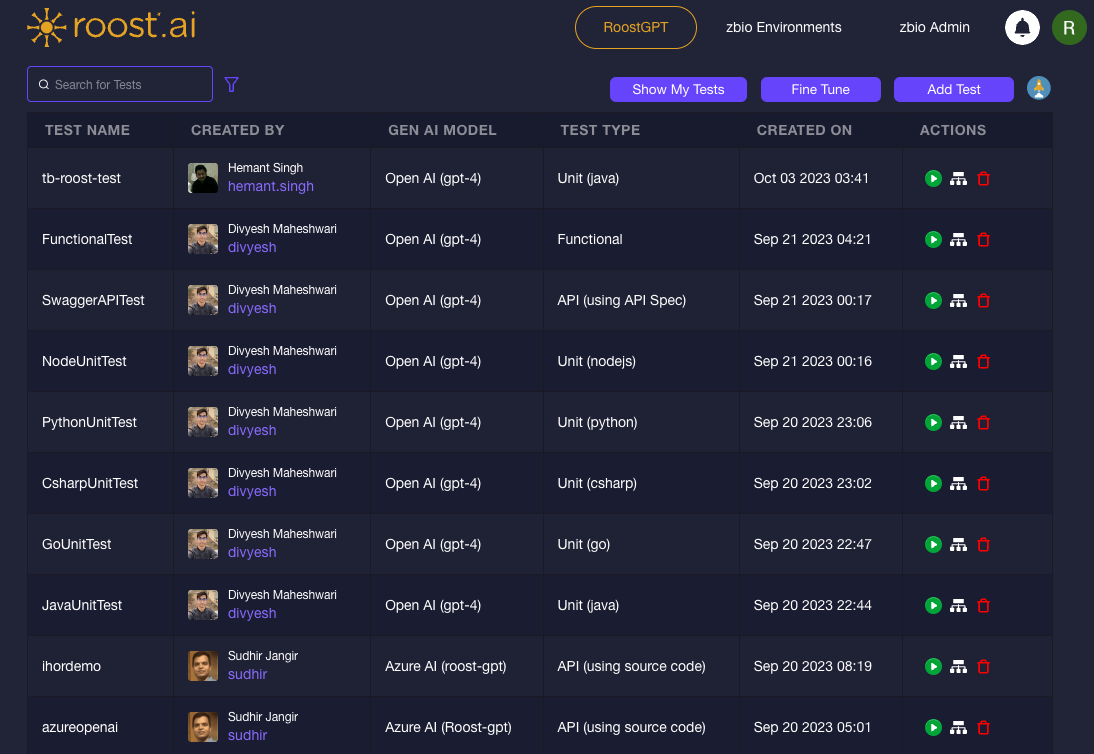Screen dimensions: 1094x754
Task: Sort by the CREATED ON column
Action: pos(804,130)
